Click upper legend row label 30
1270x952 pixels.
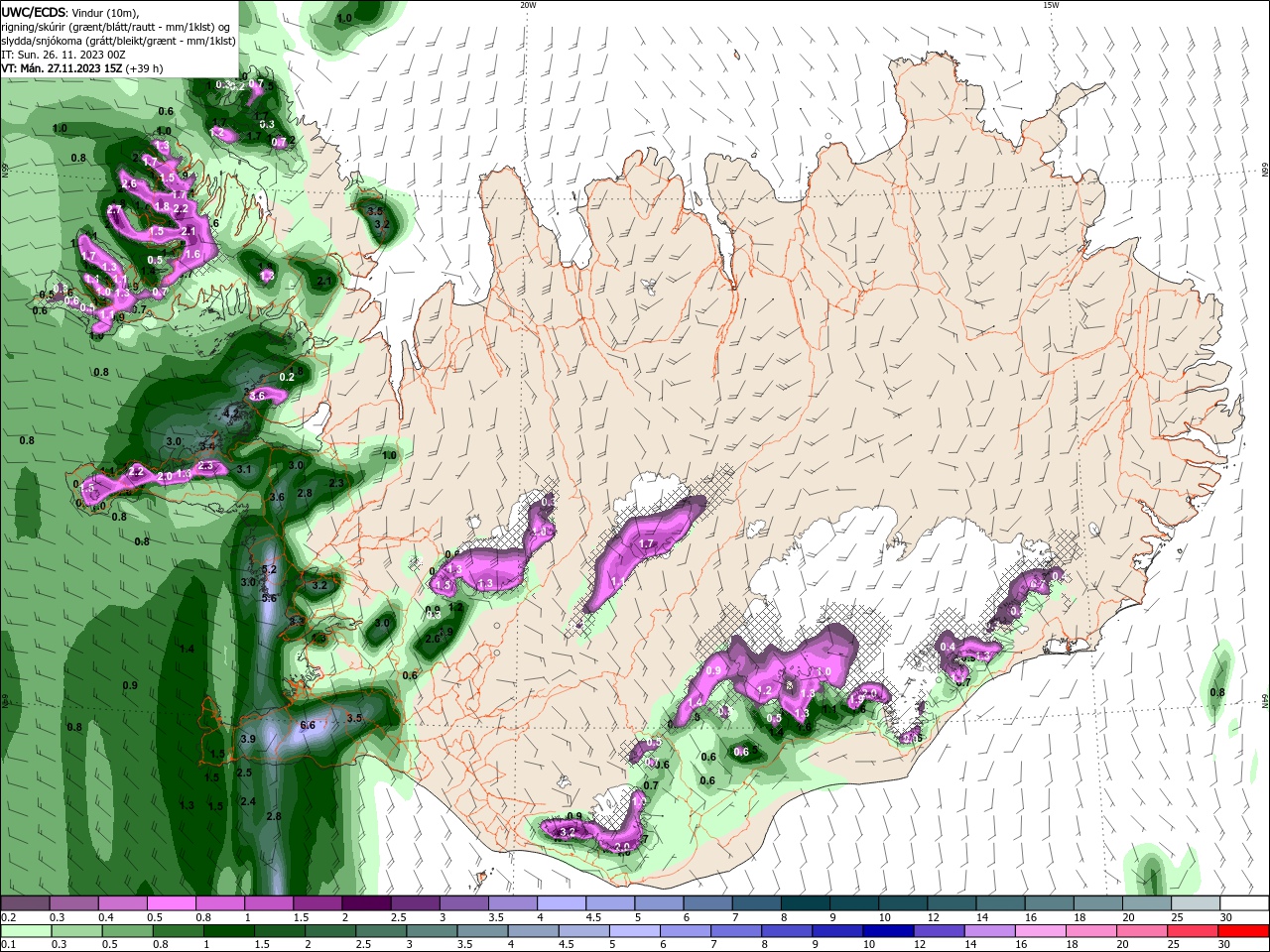click(1226, 916)
